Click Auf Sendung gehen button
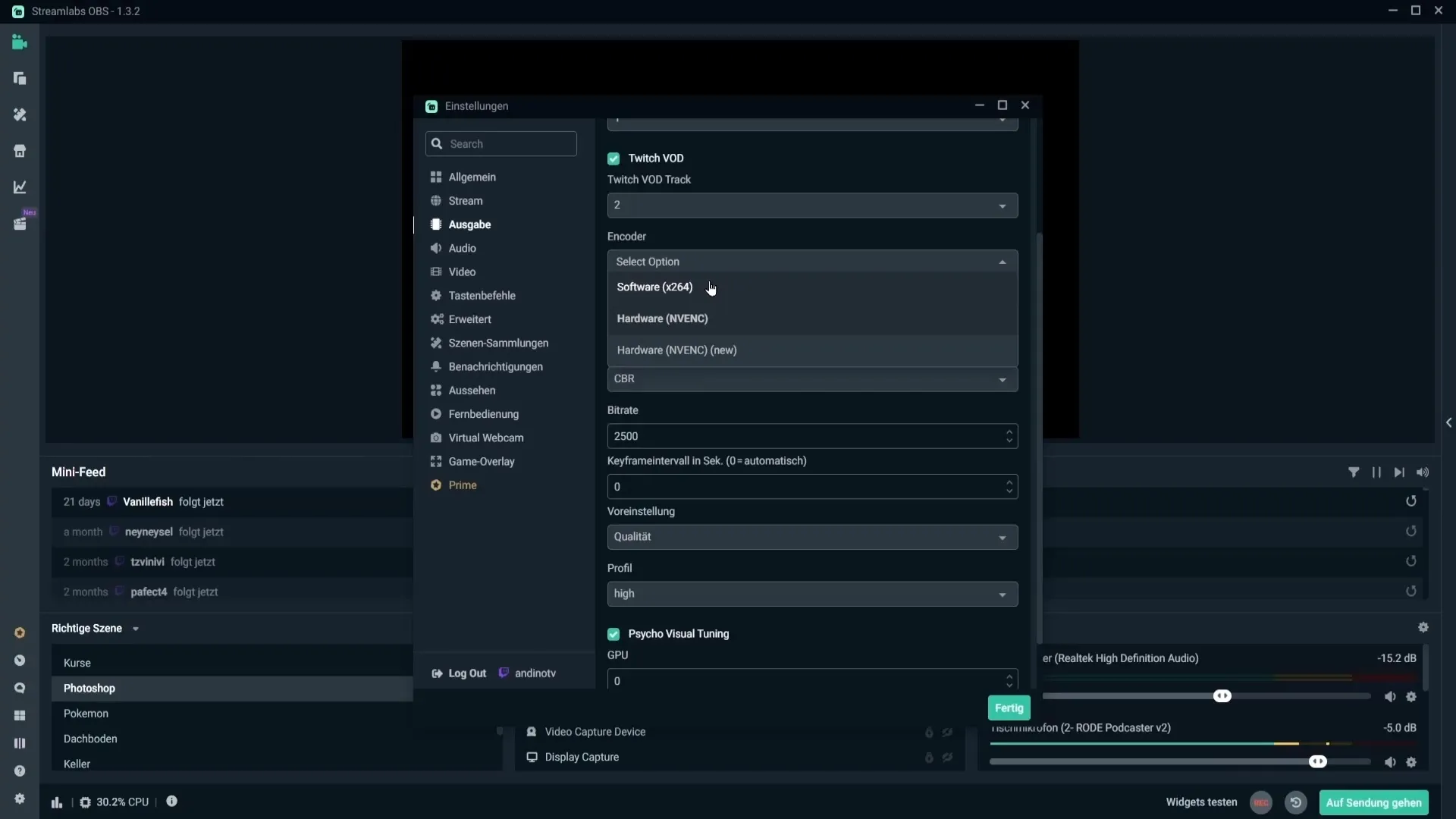The height and width of the screenshot is (819, 1456). pyautogui.click(x=1374, y=802)
